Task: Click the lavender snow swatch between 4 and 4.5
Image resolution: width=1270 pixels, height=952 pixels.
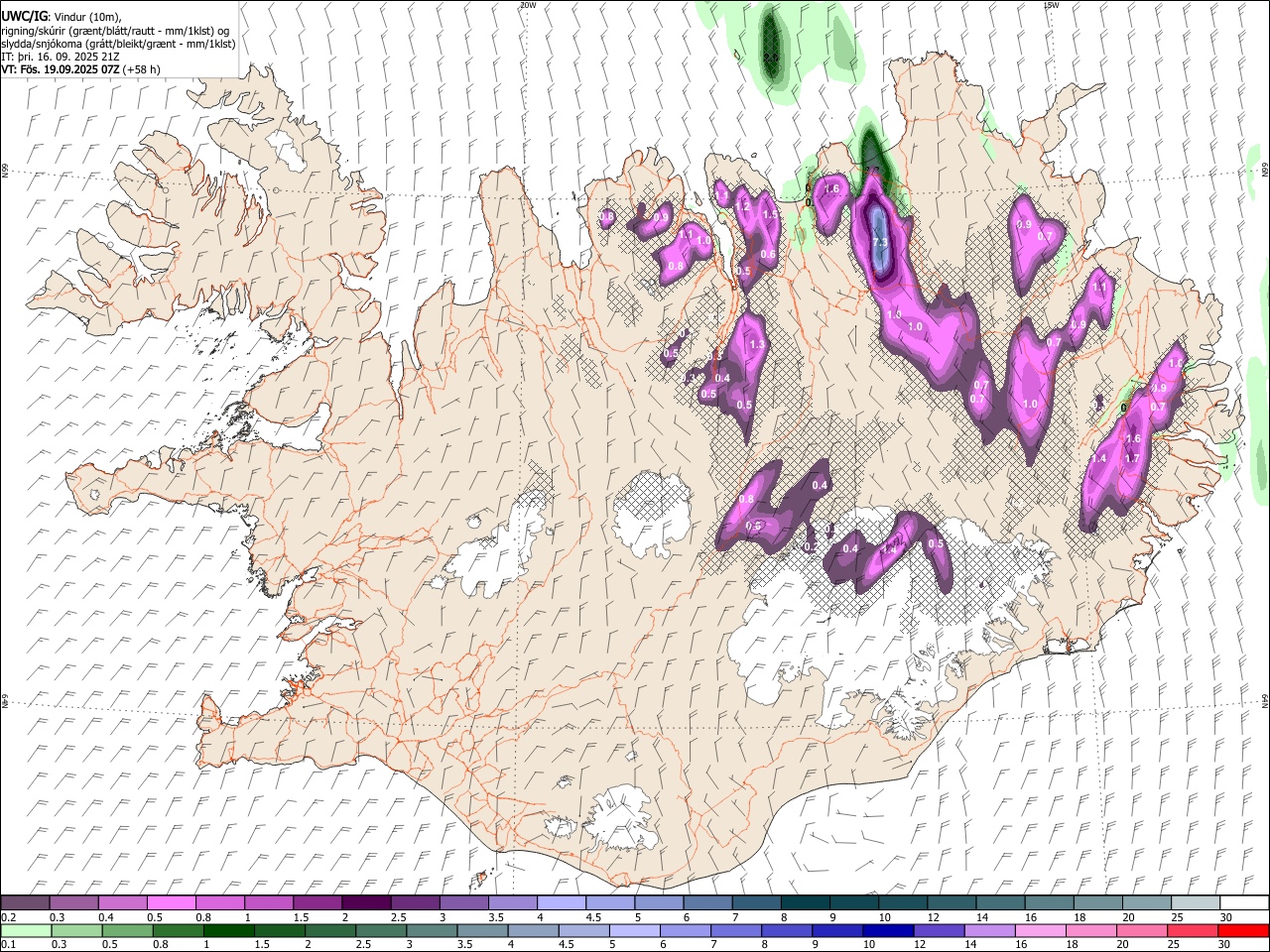Action: (x=561, y=902)
